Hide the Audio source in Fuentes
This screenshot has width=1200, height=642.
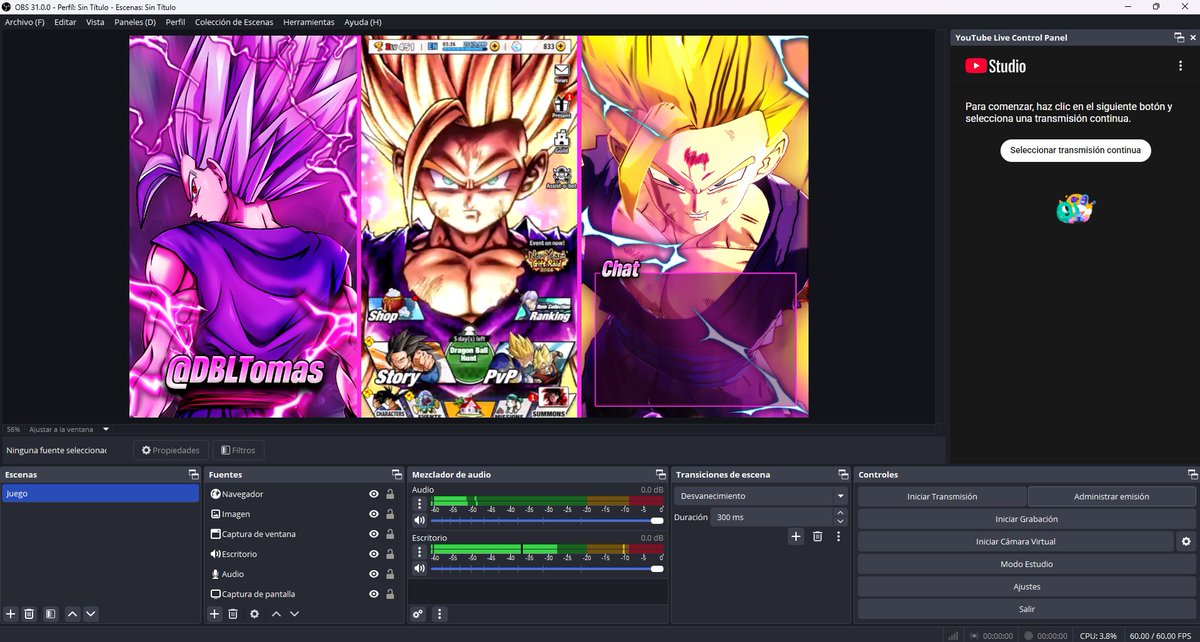pos(374,574)
